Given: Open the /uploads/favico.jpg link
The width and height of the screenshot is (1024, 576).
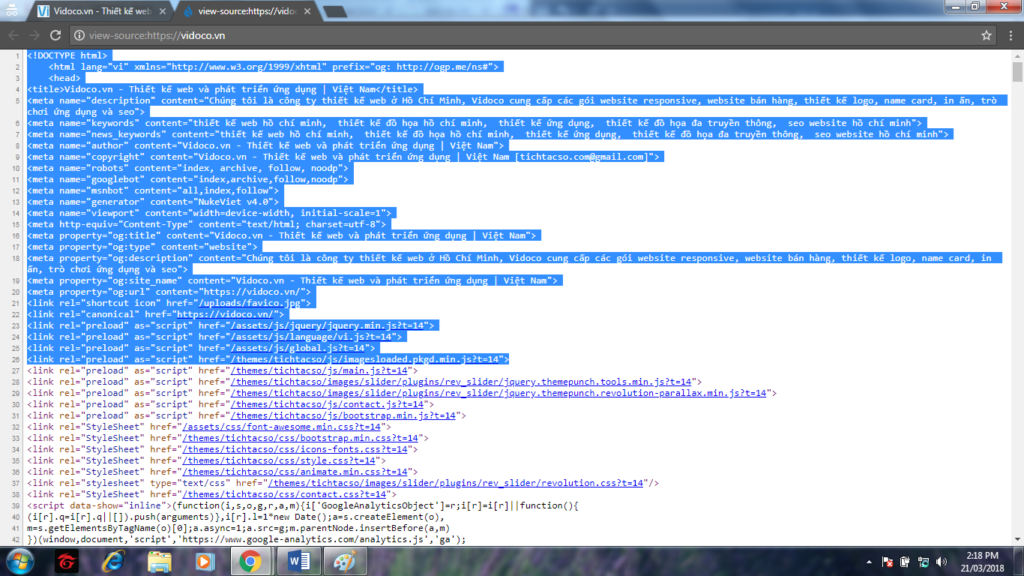Looking at the screenshot, I should coord(271,303).
